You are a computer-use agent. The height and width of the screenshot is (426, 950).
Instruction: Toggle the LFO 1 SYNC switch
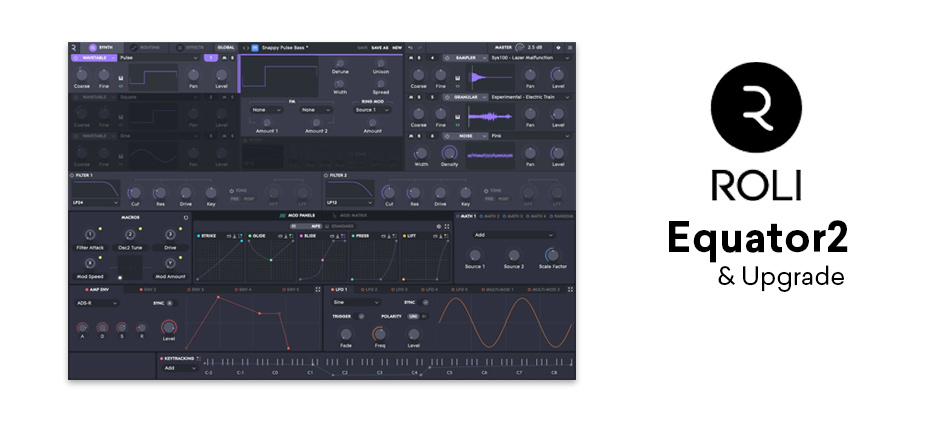425,302
